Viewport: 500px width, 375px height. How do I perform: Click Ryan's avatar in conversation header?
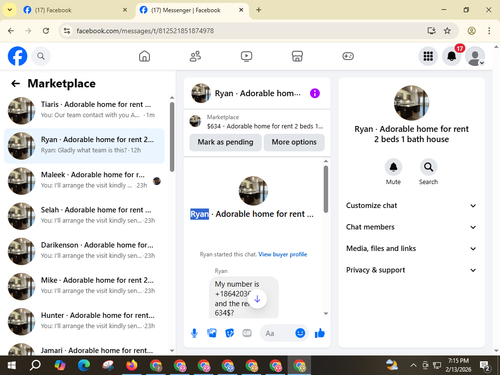(201, 93)
